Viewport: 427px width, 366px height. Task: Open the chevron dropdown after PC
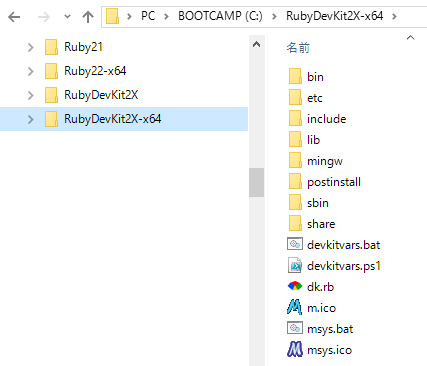point(166,16)
